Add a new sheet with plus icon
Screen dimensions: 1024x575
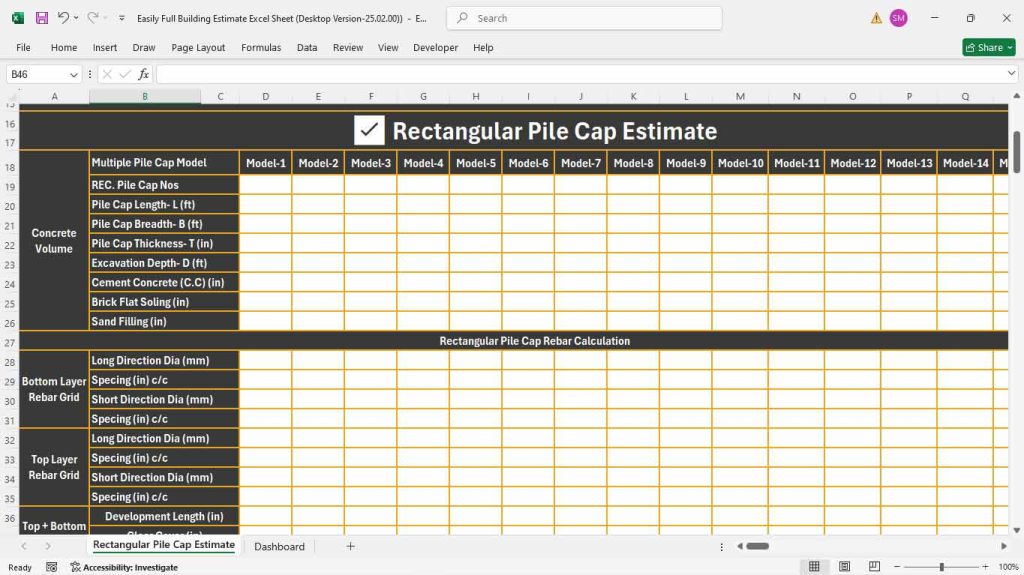coord(351,546)
